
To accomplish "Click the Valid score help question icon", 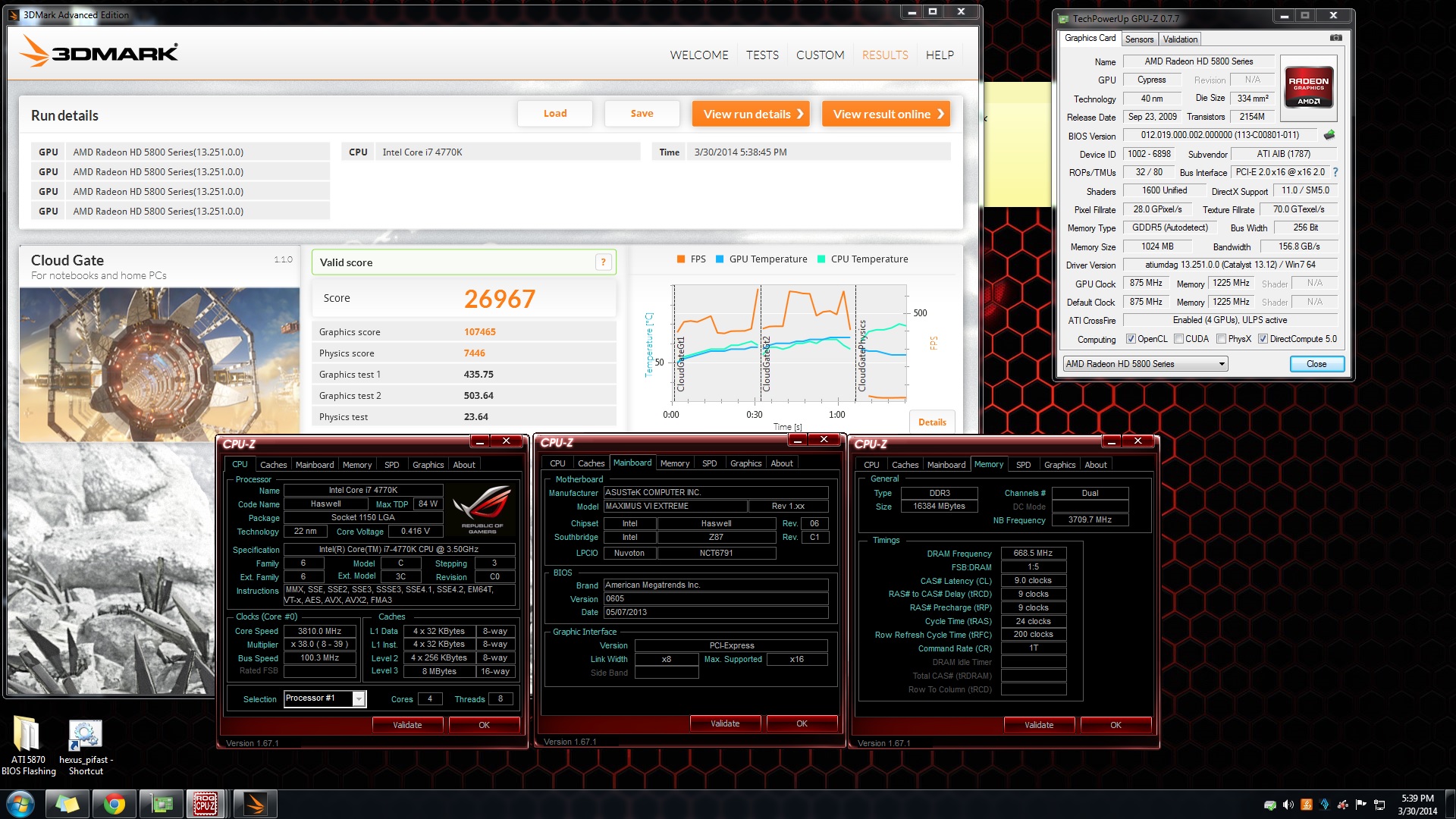I will pos(604,262).
